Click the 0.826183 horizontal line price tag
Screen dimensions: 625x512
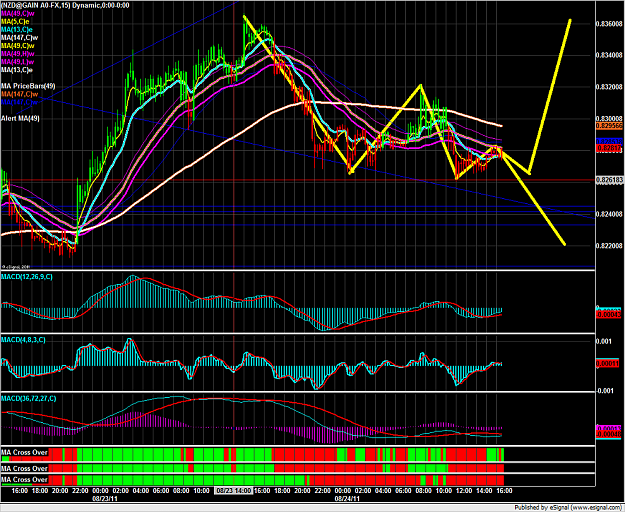[x=609, y=180]
